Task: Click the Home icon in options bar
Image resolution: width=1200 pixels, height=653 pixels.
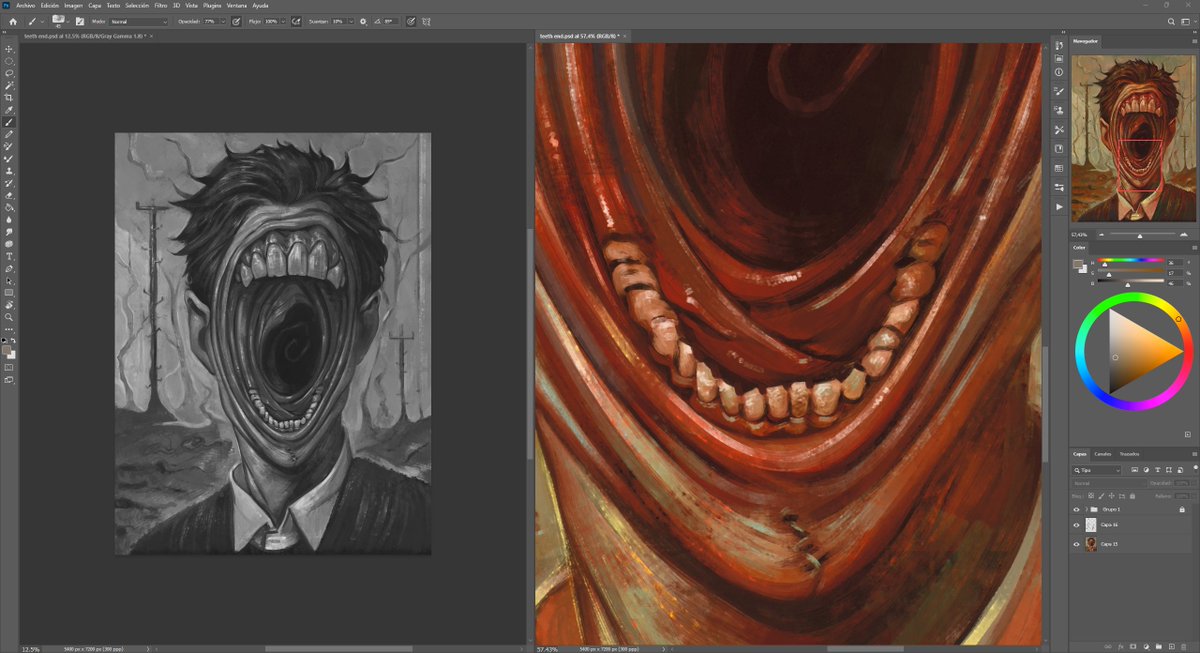Action: tap(11, 21)
